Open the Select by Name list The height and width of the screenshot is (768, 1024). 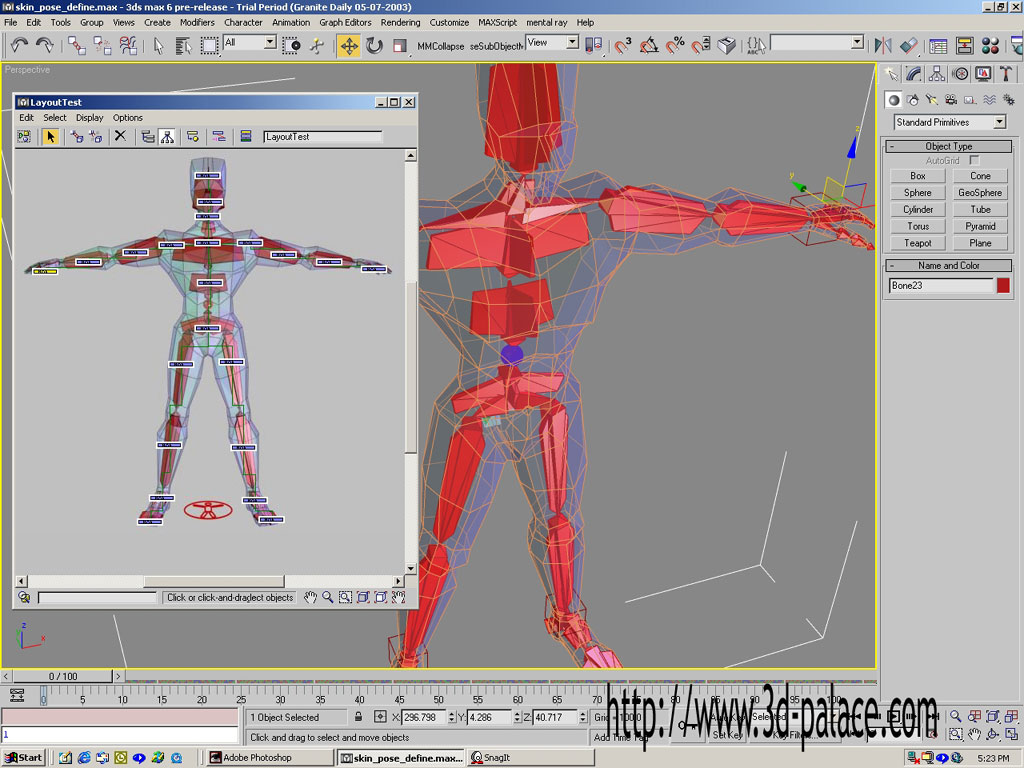[184, 45]
